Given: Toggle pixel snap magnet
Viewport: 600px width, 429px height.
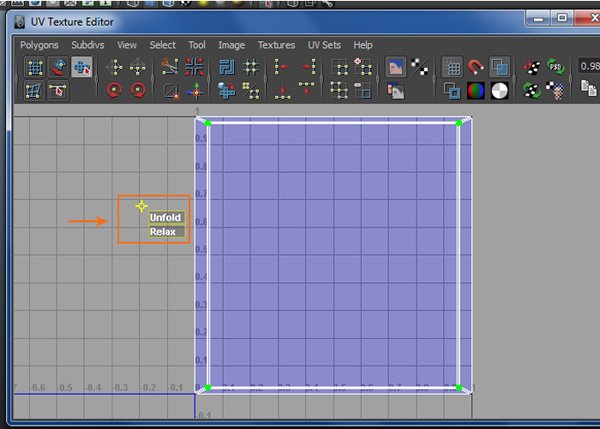Looking at the screenshot, I should click(476, 67).
